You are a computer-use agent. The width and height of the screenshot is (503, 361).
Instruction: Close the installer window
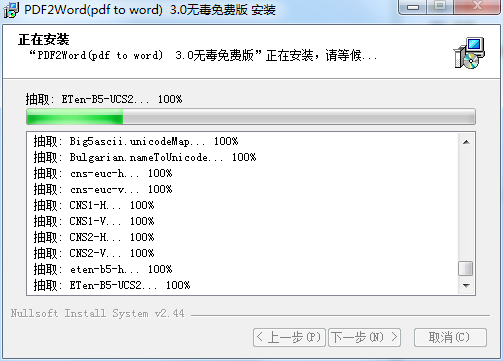pyautogui.click(x=477, y=7)
